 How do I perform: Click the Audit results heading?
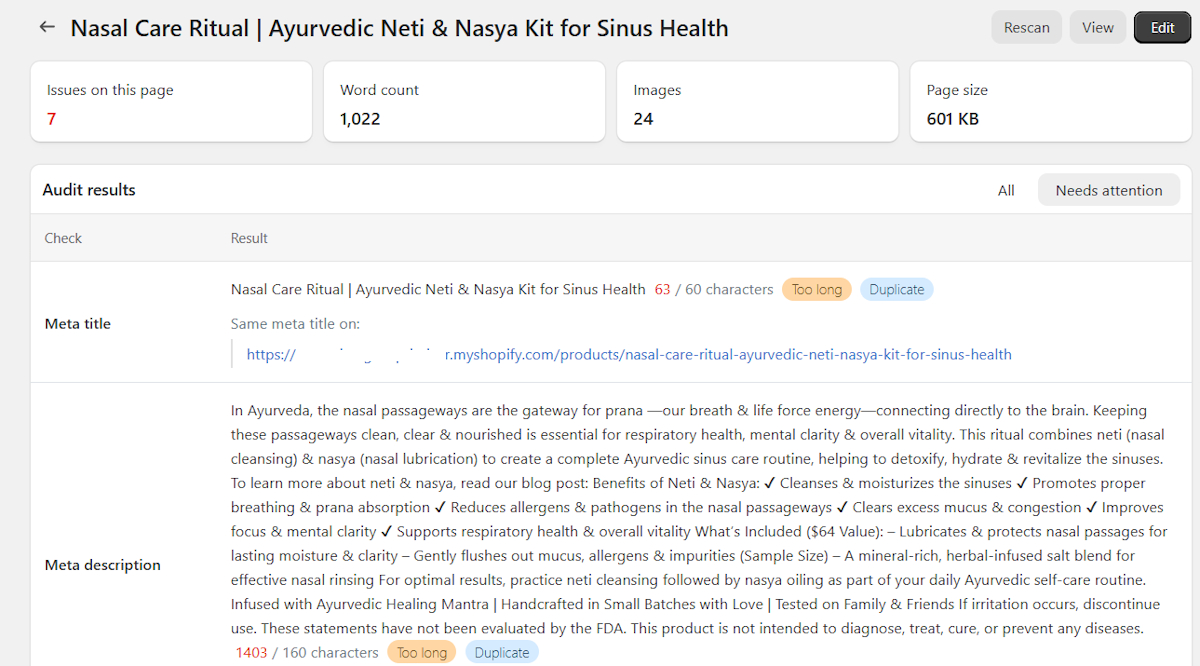pos(89,190)
